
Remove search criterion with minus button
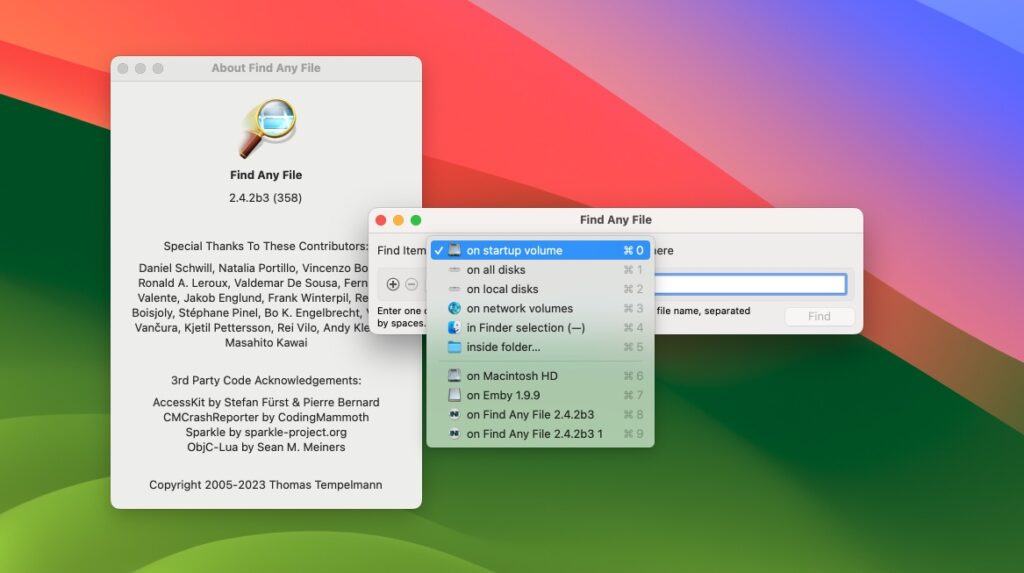[411, 284]
